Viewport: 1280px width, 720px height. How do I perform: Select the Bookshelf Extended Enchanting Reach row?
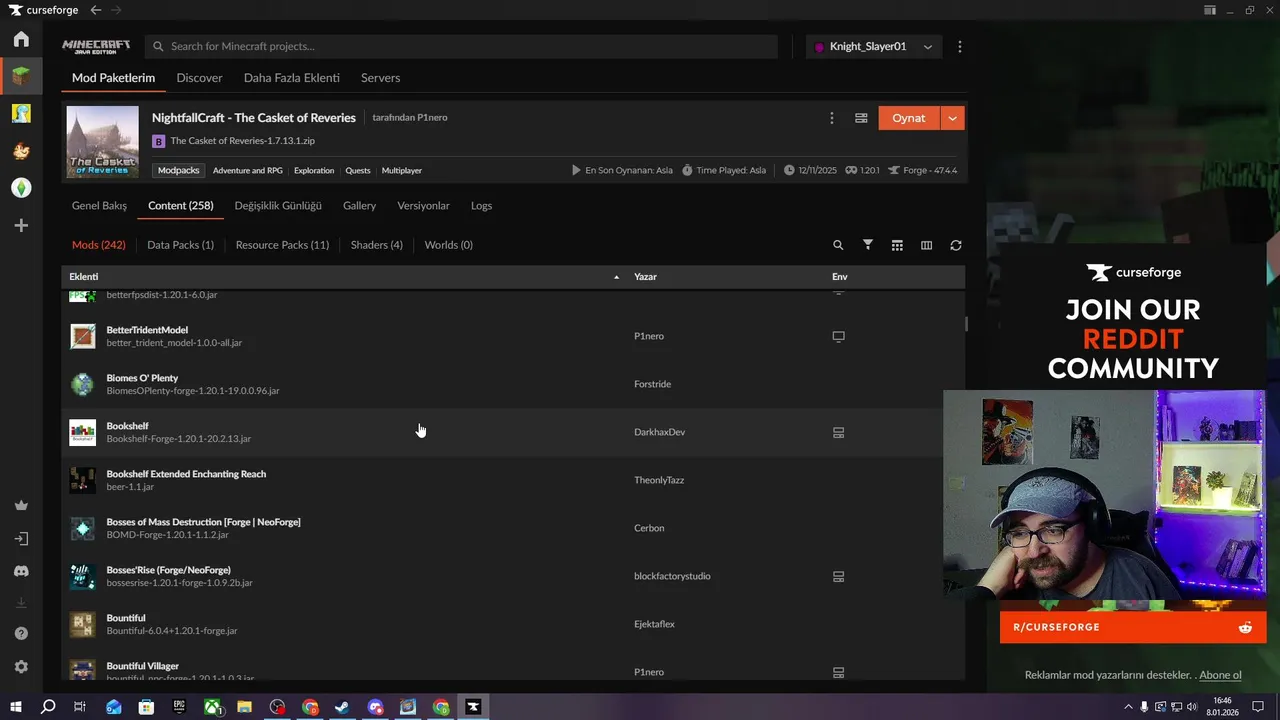click(513, 480)
